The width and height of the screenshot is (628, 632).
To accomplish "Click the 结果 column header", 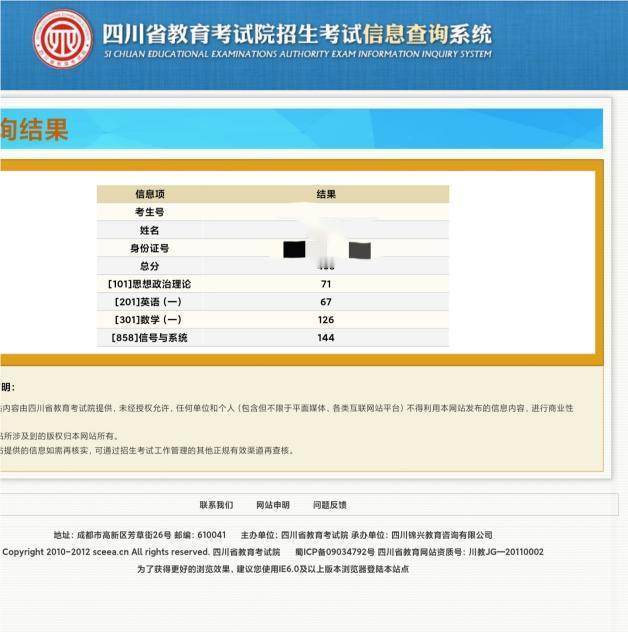I will (326, 194).
